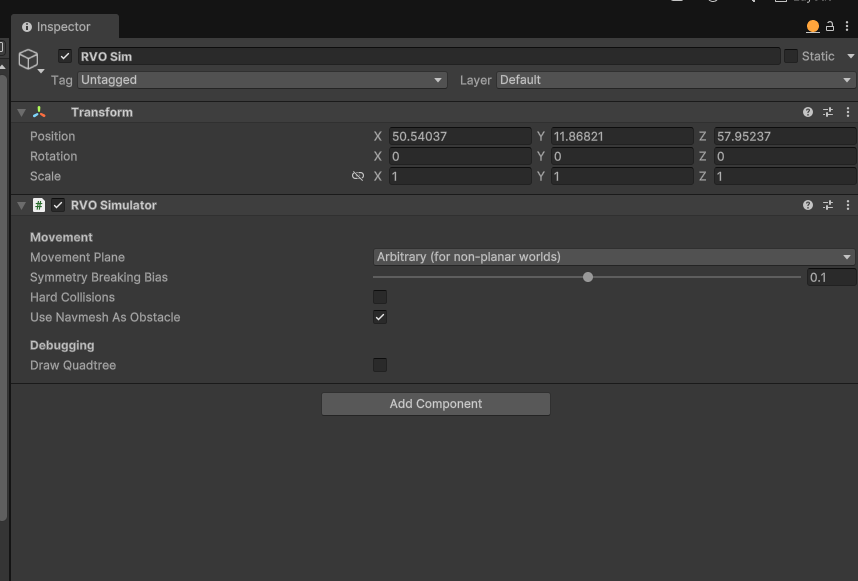Open the Tag dropdown showing Untagged
The image size is (858, 581).
tap(262, 80)
